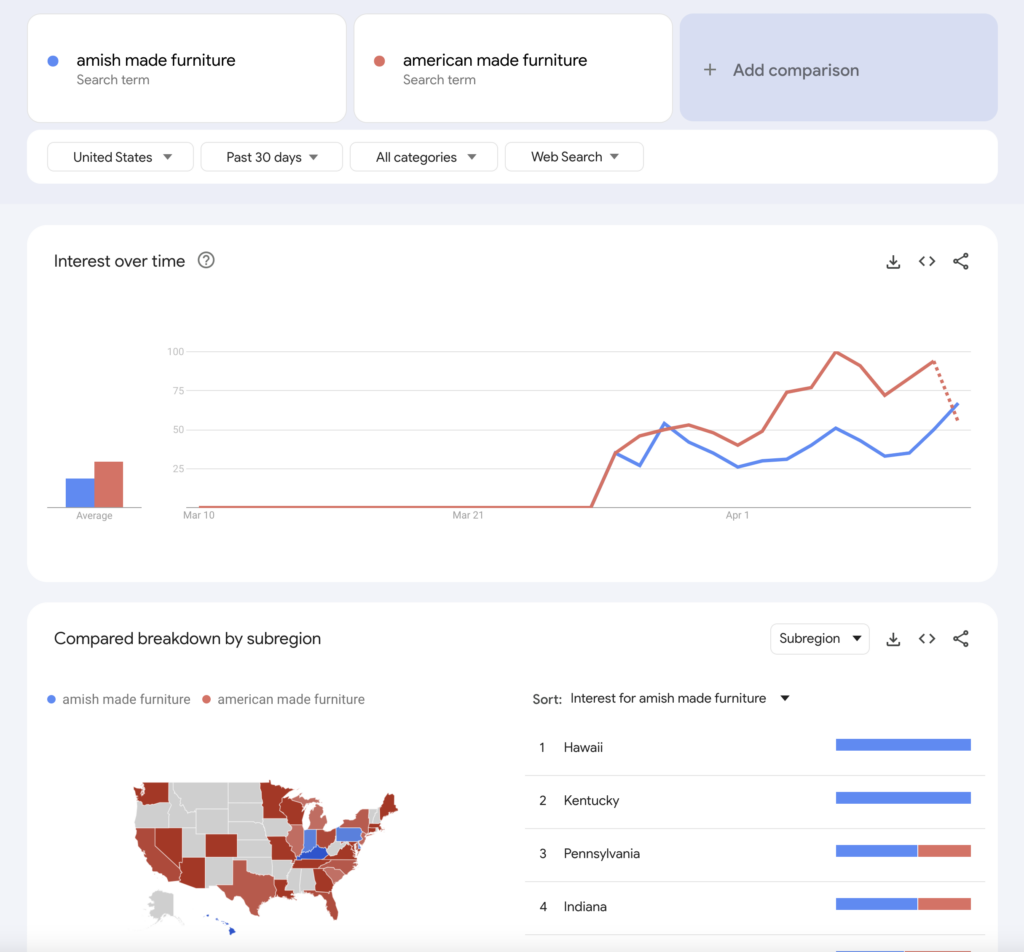1024x952 pixels.
Task: Open the Sort interest dropdown
Action: 680,698
